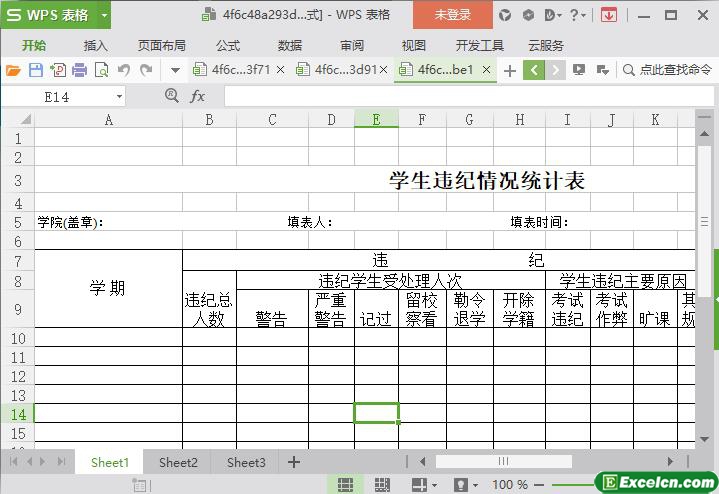Viewport: 719px width, 494px height.
Task: Open the reading mode crosshair dropdown
Action: pyautogui.click(x=424, y=484)
